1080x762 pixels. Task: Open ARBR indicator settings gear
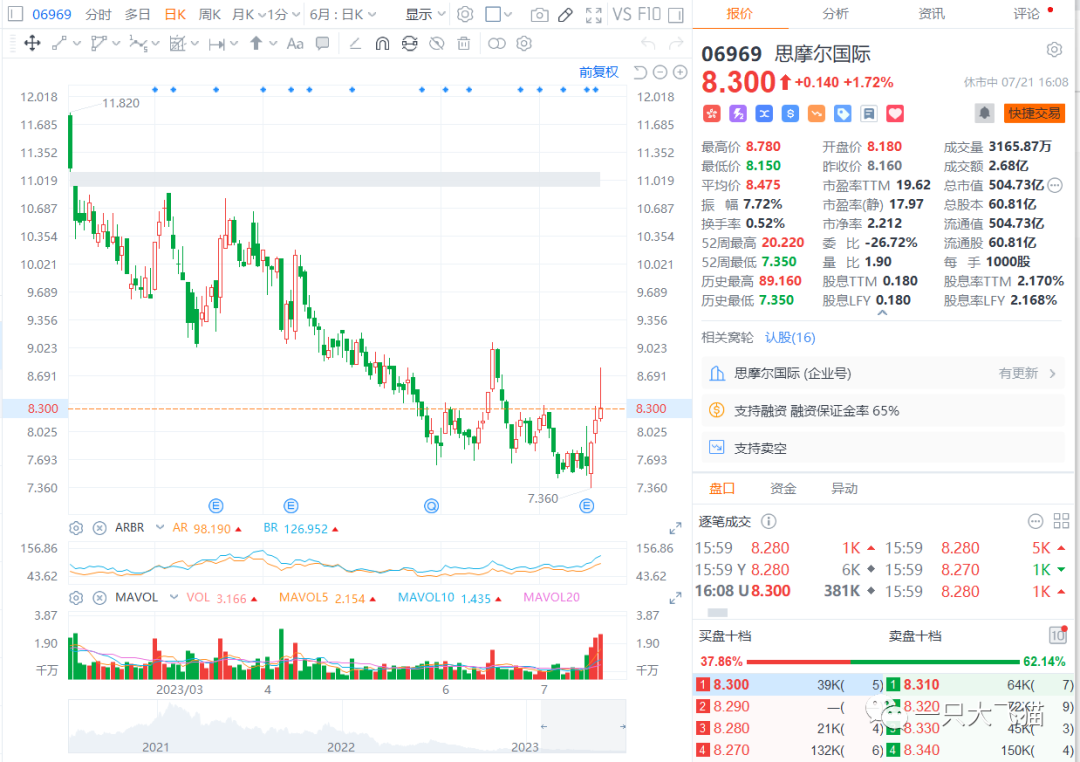click(x=76, y=528)
